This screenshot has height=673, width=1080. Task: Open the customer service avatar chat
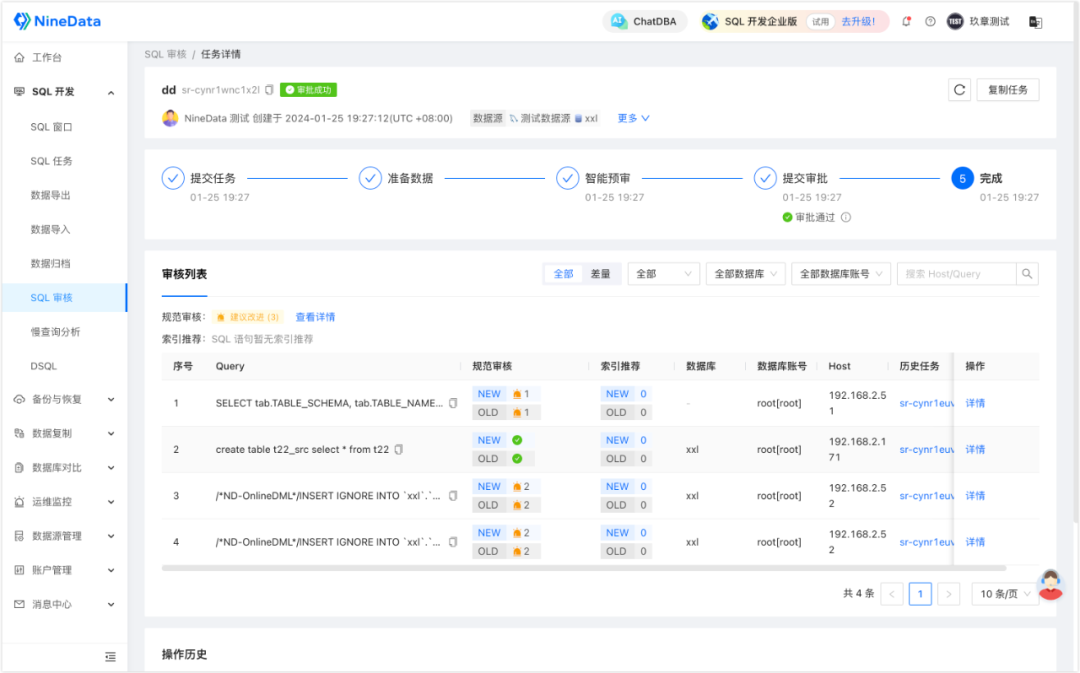[x=1050, y=586]
